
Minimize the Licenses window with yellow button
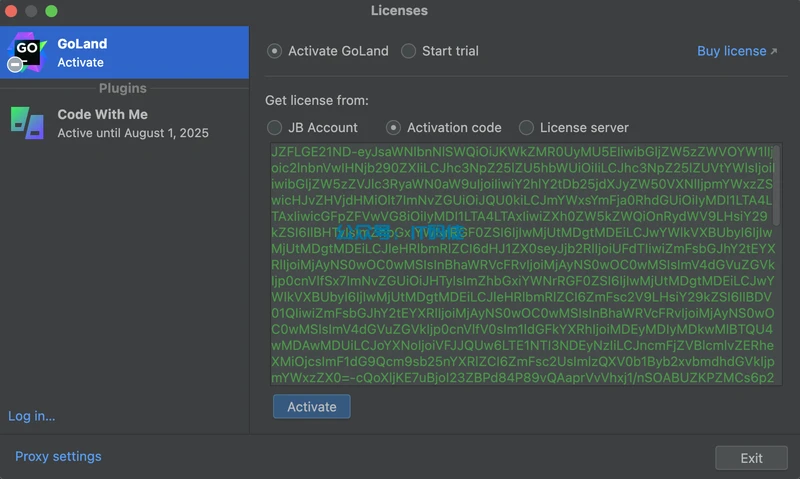coord(32,11)
